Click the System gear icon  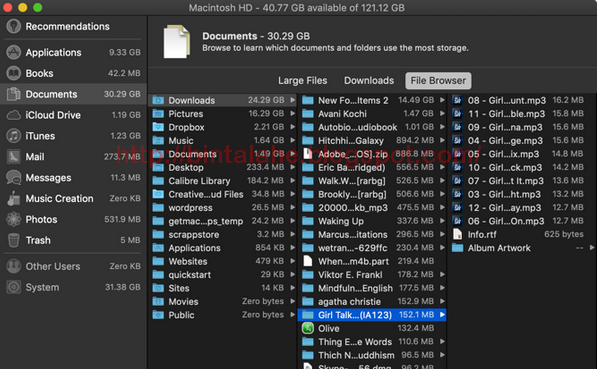(14, 287)
